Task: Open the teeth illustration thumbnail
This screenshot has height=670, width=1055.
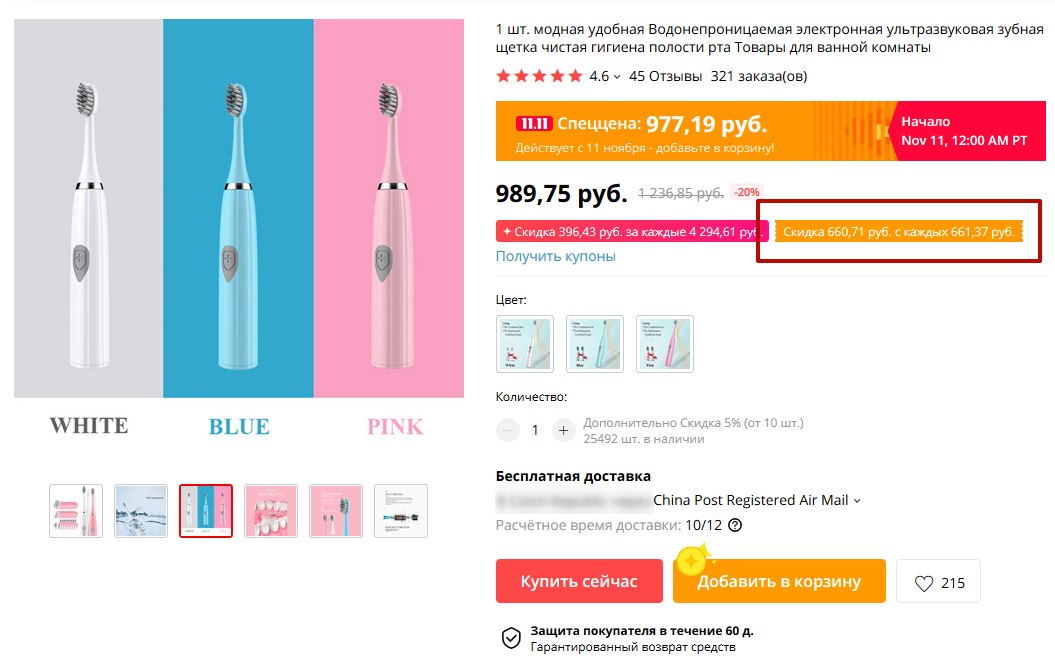Action: tap(271, 511)
